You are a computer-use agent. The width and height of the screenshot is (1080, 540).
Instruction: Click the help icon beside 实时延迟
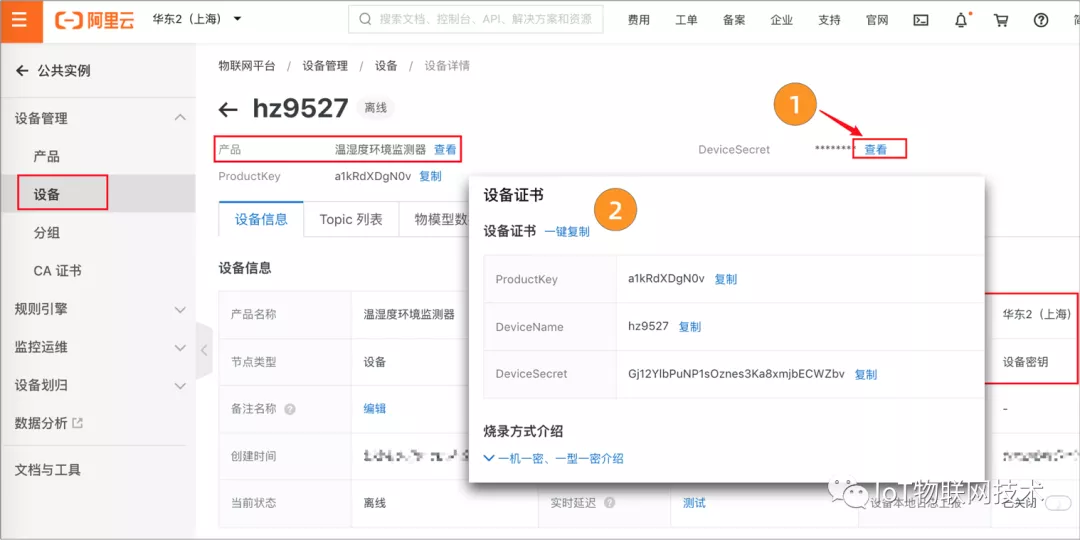tap(610, 503)
